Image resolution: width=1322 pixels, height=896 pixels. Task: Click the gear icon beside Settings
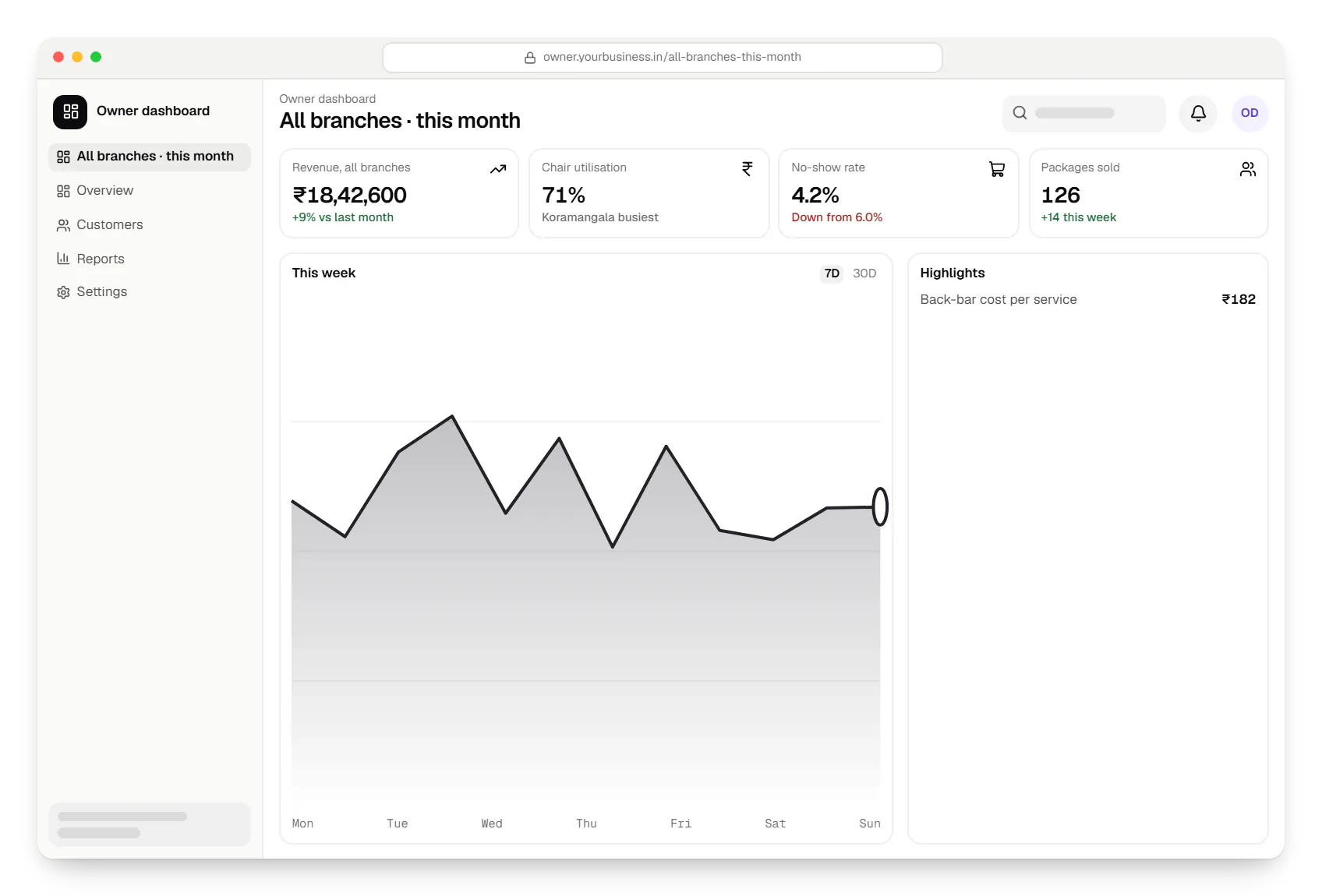pos(63,292)
